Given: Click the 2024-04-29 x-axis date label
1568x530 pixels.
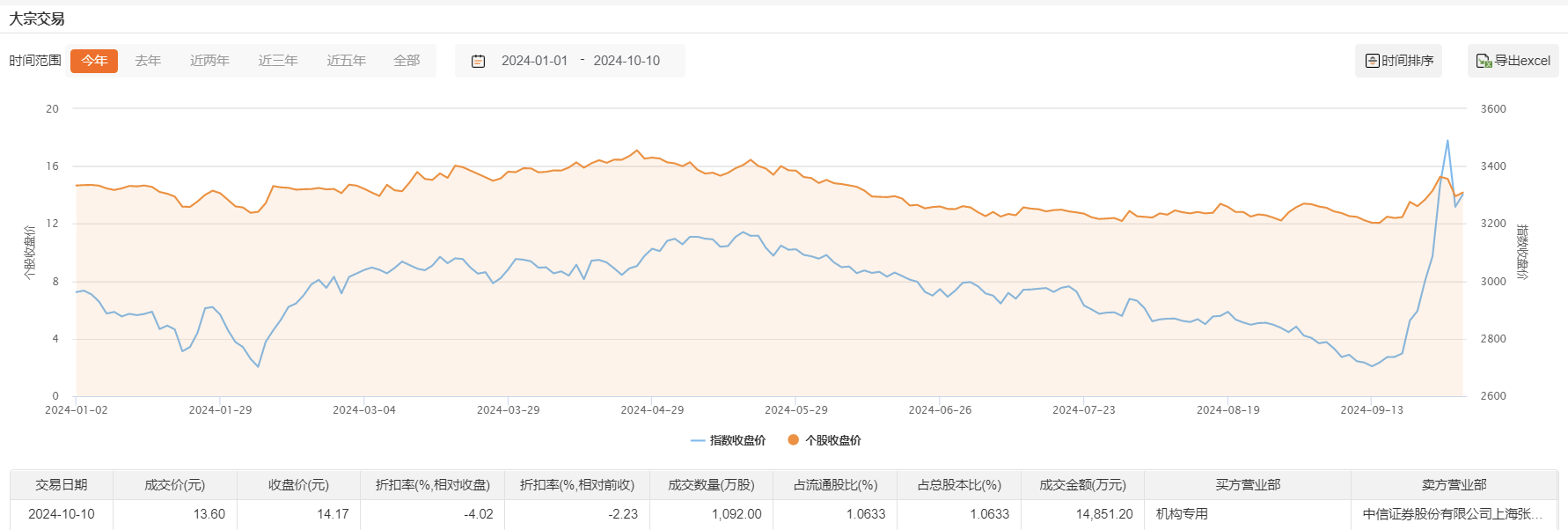Looking at the screenshot, I should click(x=652, y=410).
